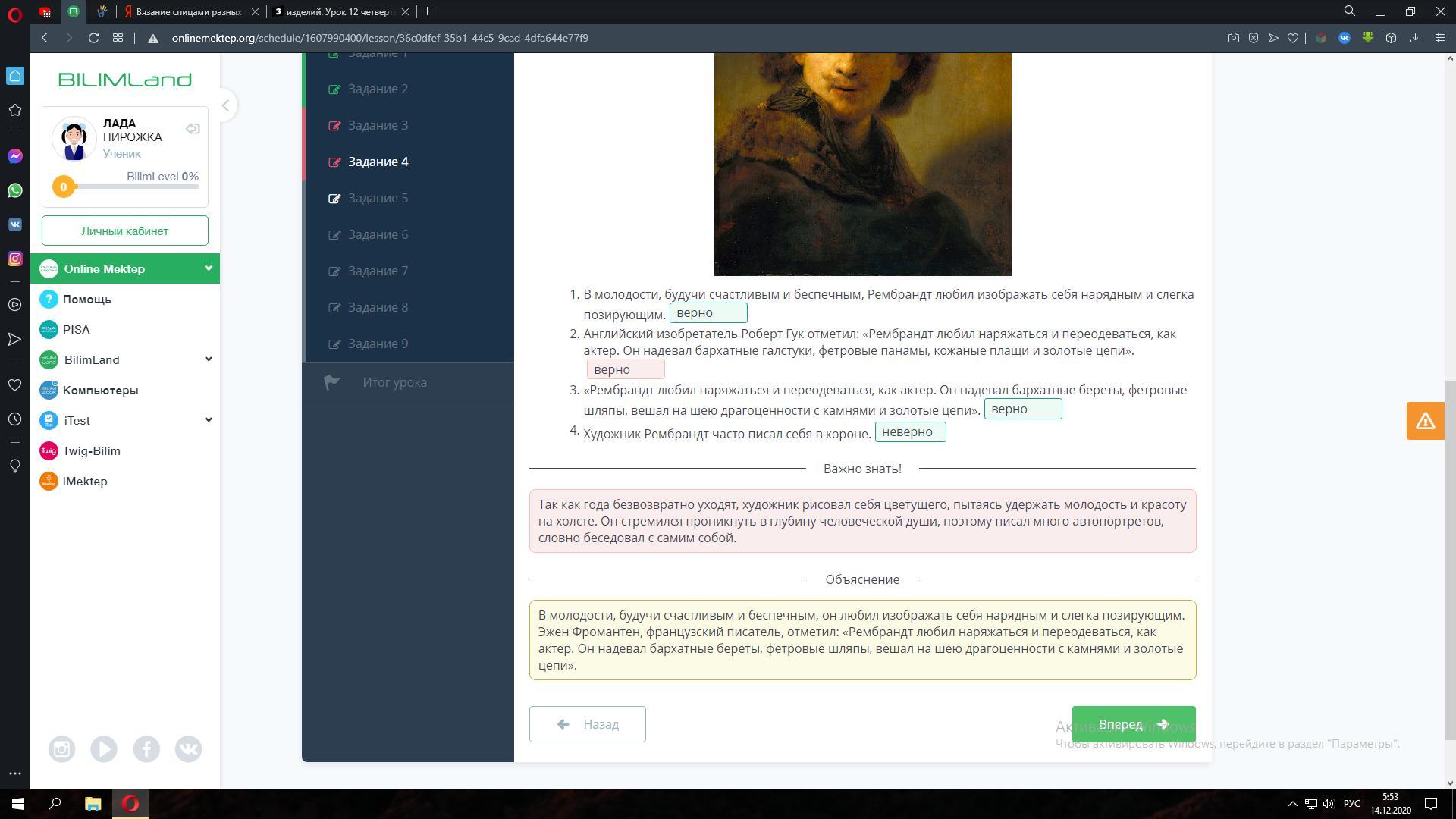The width and height of the screenshot is (1456, 819).
Task: Click the Личный кабинет button
Action: [x=125, y=231]
